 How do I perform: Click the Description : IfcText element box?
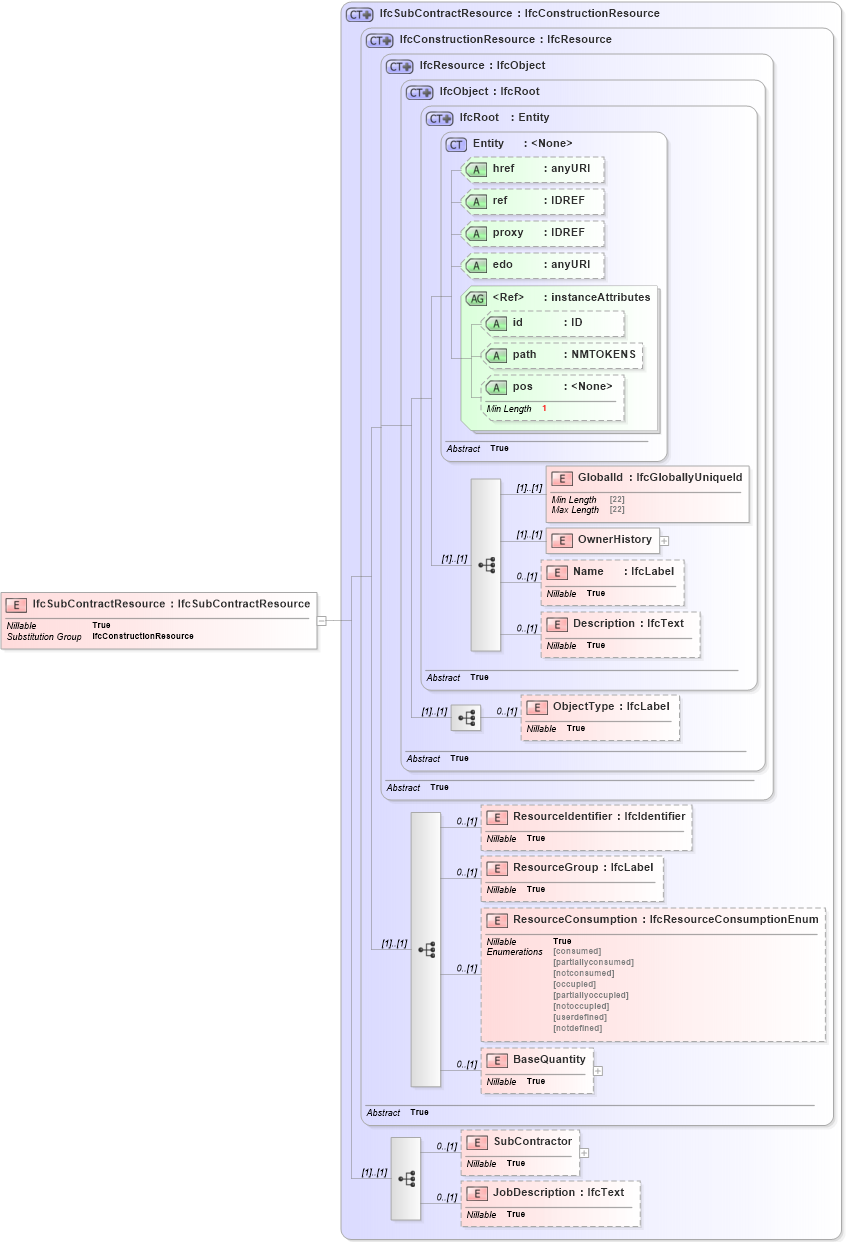coord(620,633)
